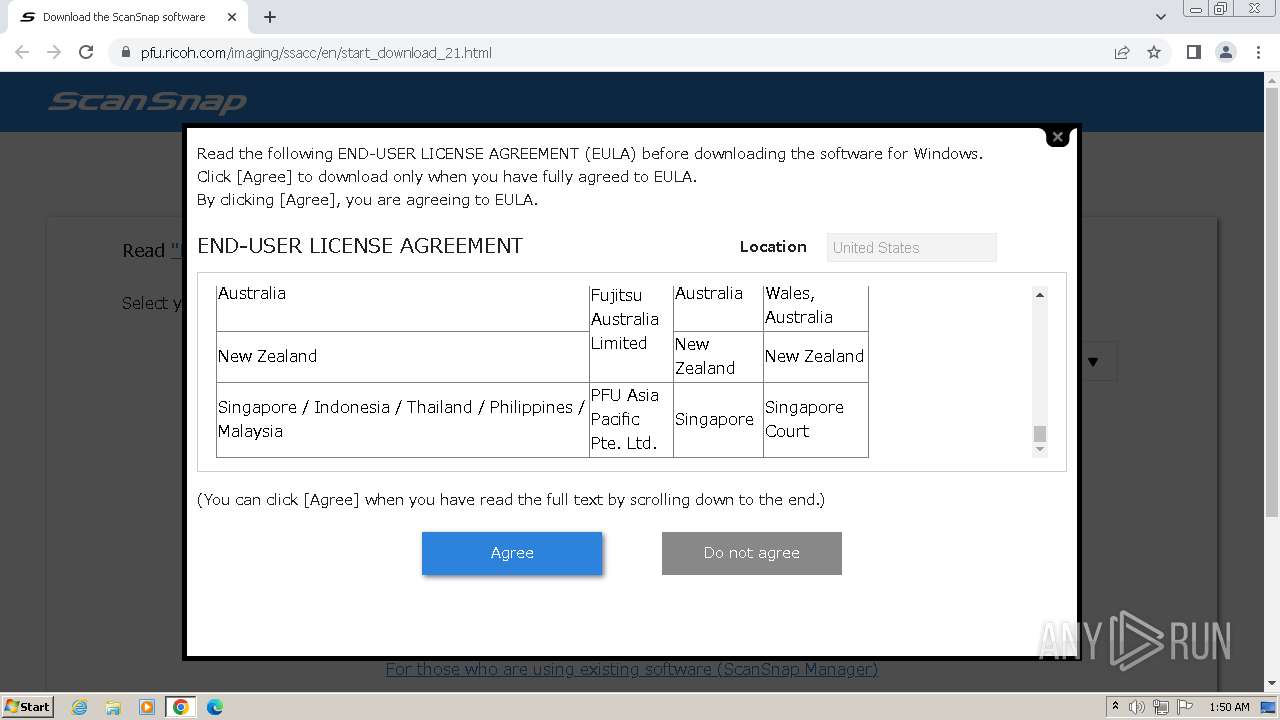Share this page using the share icon

pyautogui.click(x=1122, y=53)
